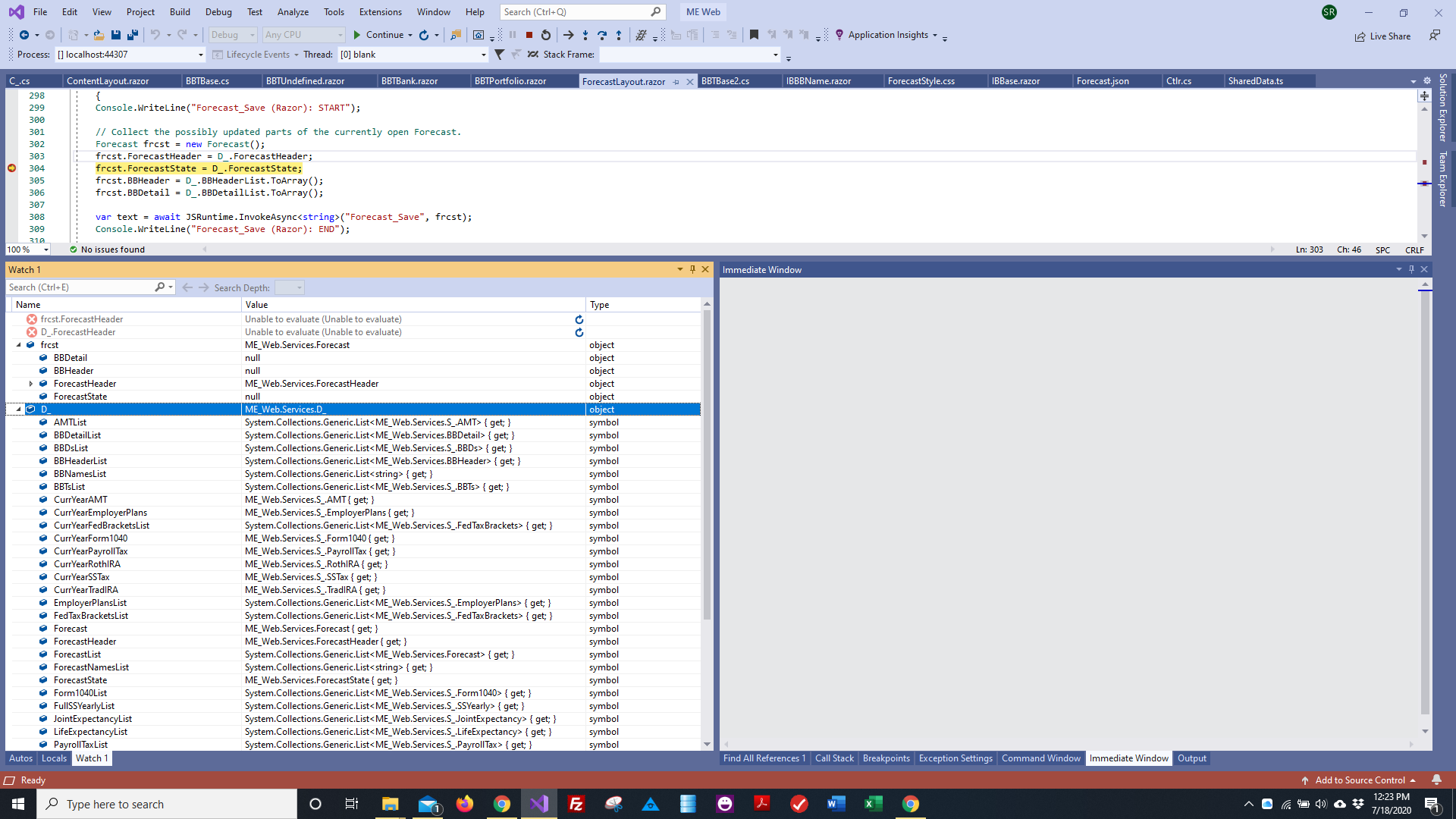Toggle the breakpoint on line 304
This screenshot has width=1456, height=819.
[11, 168]
